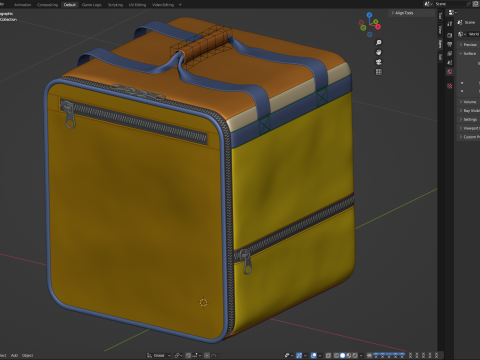This screenshot has width=480, height=360.
Task: Expand the Viewport Display panel
Action: 469,128
